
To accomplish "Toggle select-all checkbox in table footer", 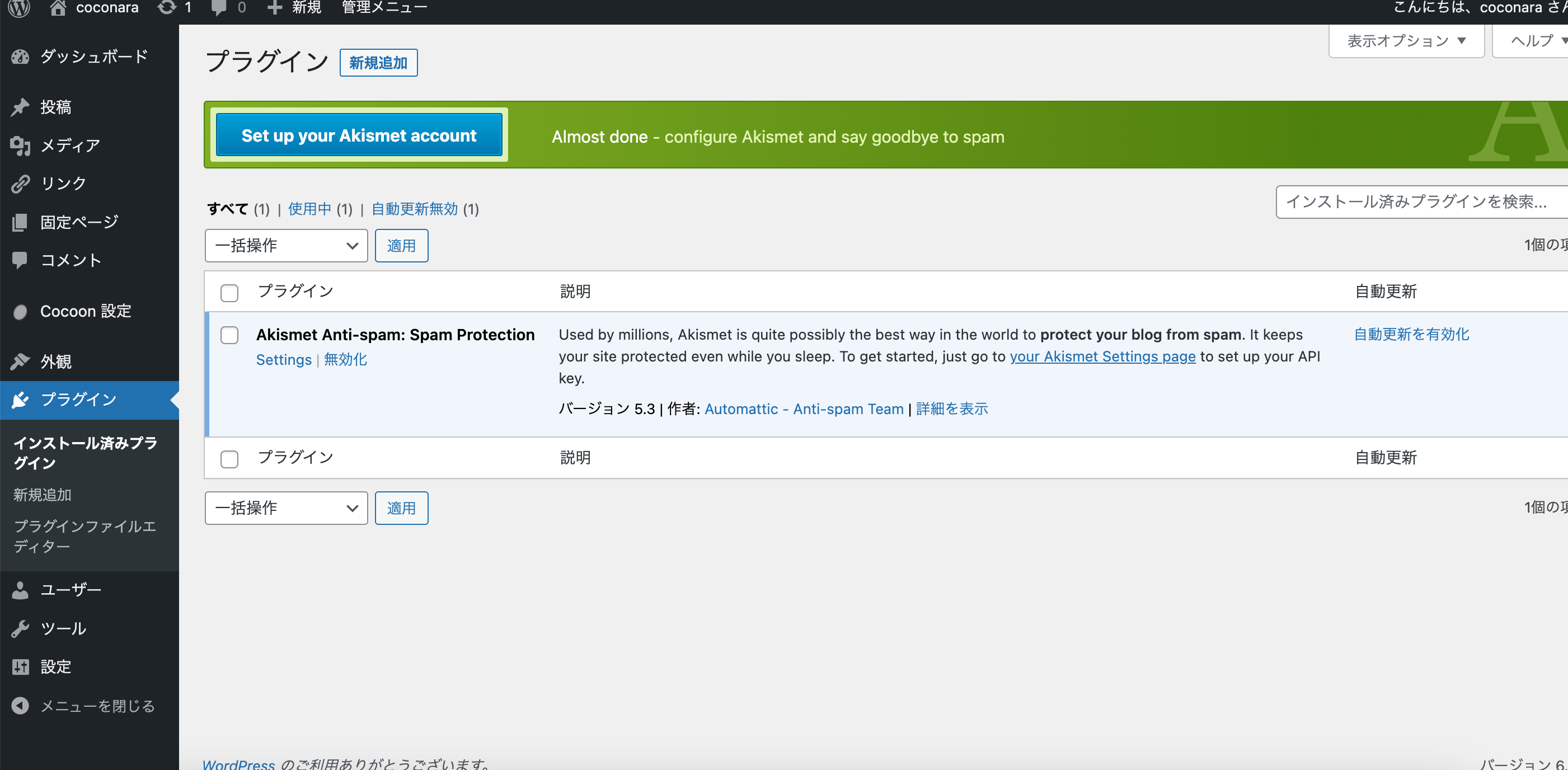I will (229, 459).
